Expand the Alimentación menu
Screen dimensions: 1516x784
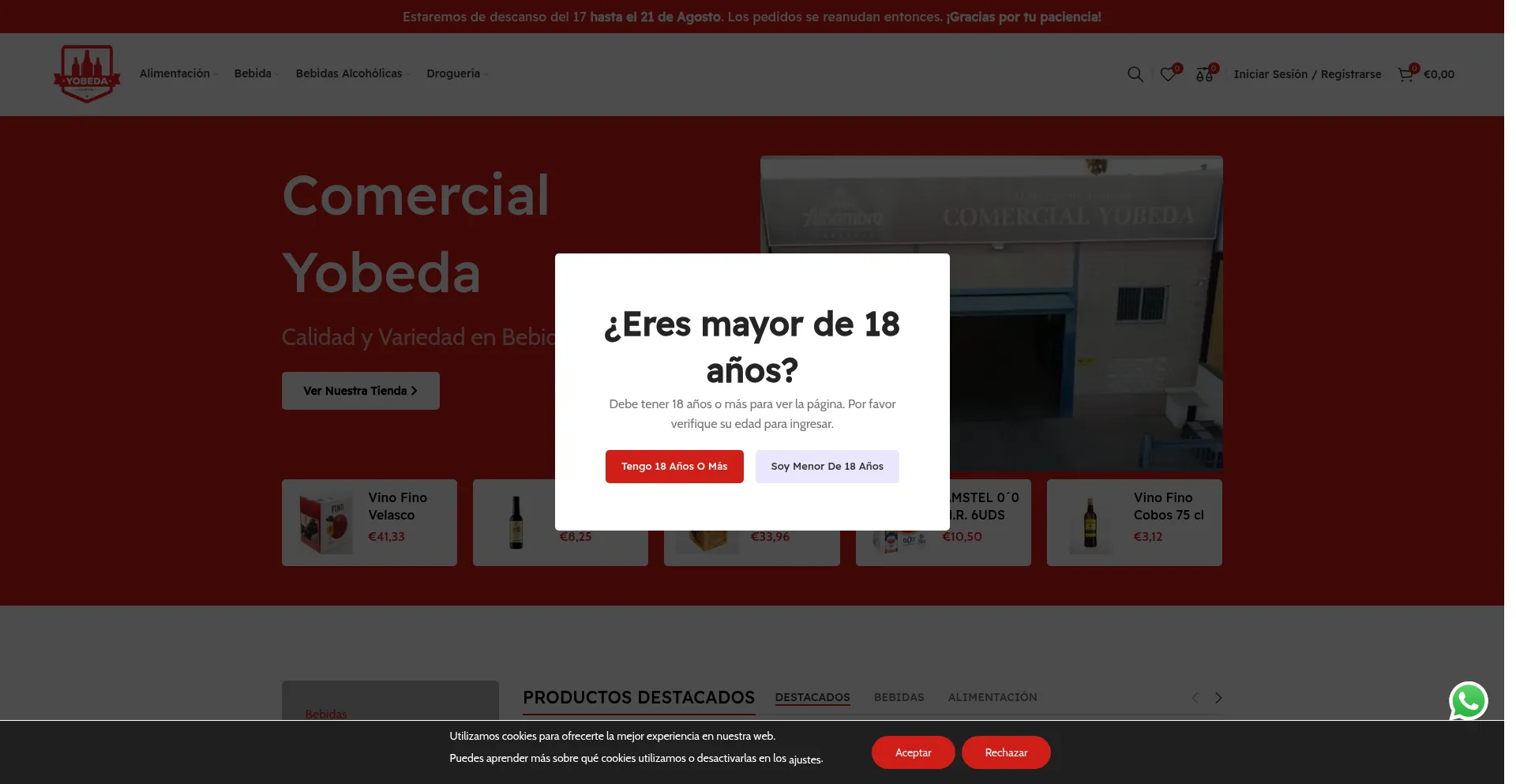(178, 73)
